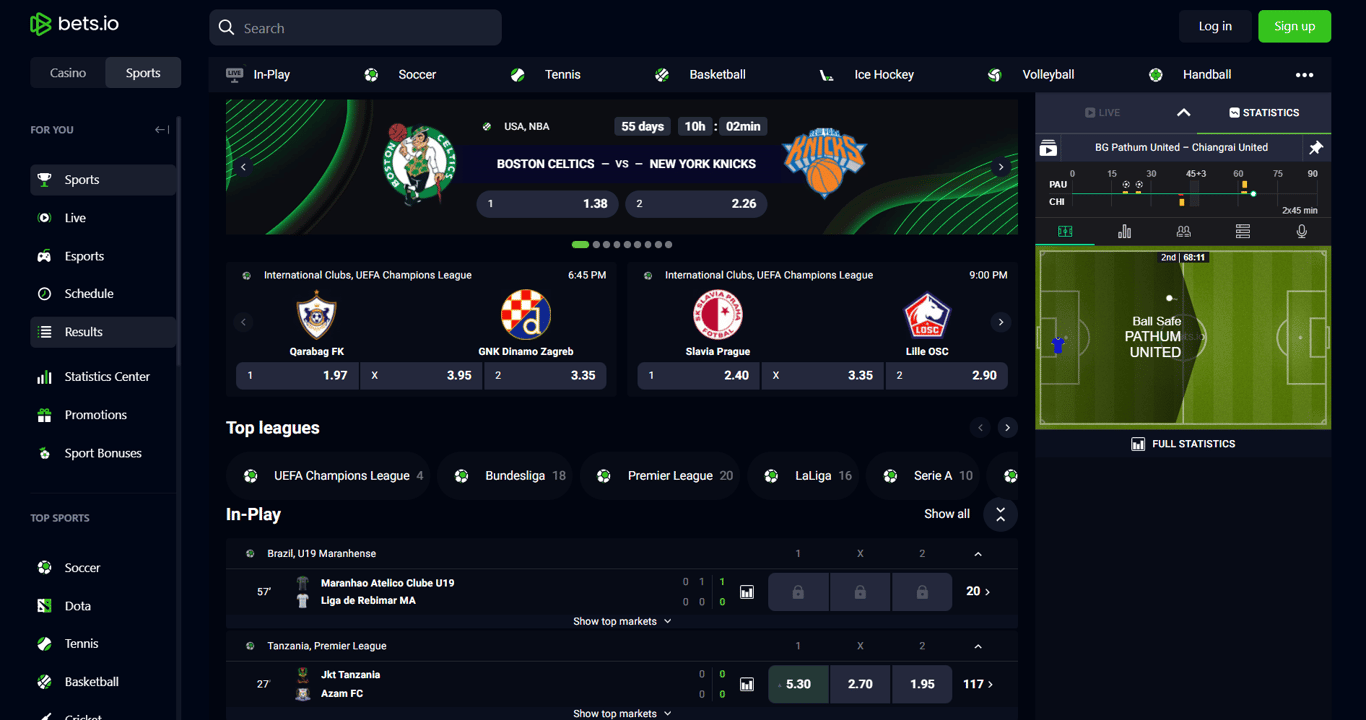This screenshot has height=720, width=1366.
Task: Open statistics icon for Jkt Tanzania match
Action: pyautogui.click(x=747, y=684)
